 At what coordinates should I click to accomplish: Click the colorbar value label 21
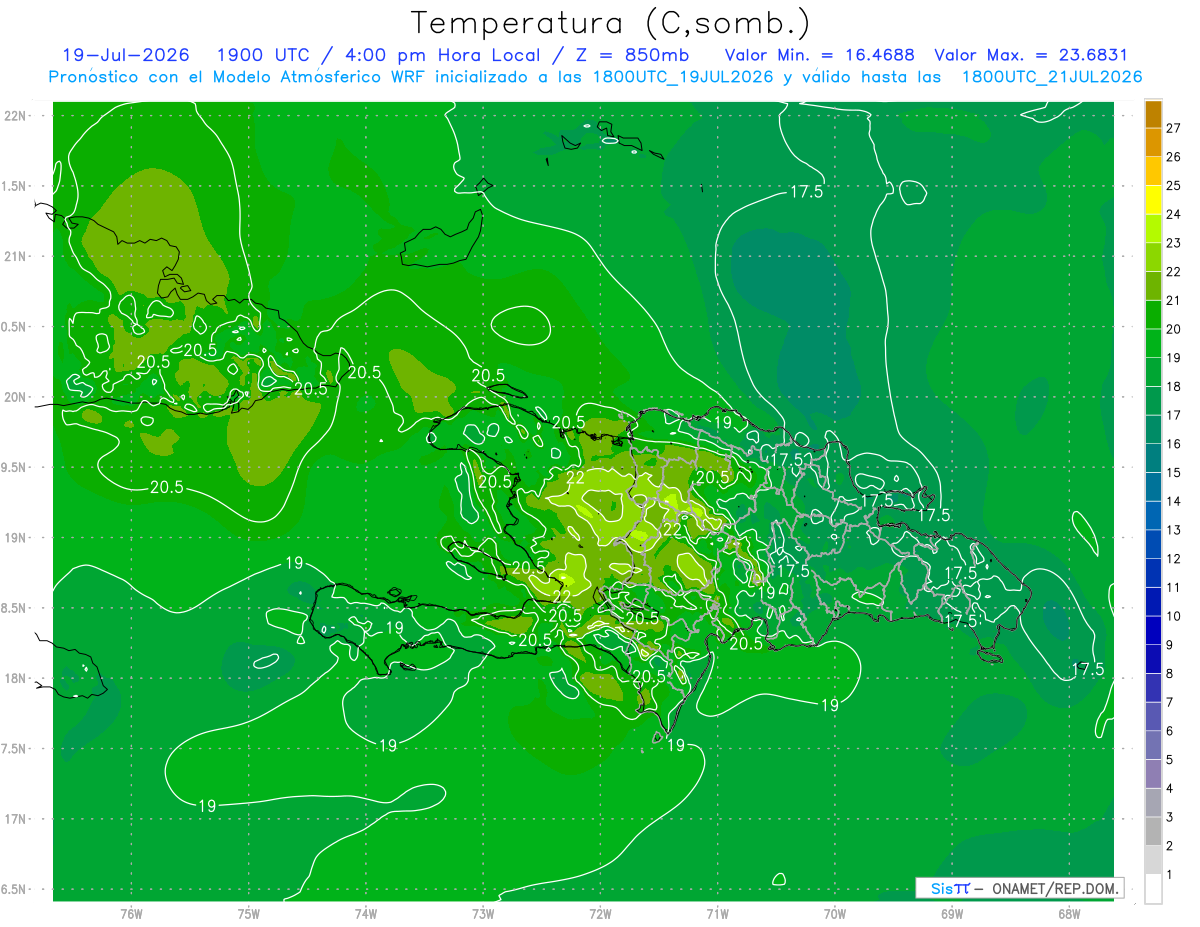pyautogui.click(x=1173, y=300)
